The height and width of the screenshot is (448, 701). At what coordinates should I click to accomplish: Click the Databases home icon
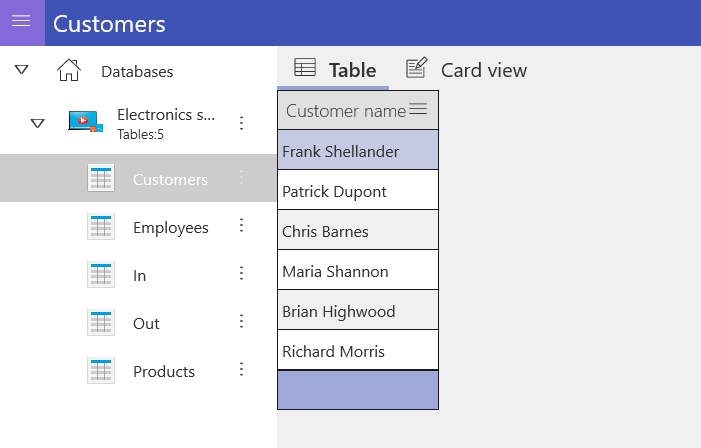pyautogui.click(x=68, y=71)
